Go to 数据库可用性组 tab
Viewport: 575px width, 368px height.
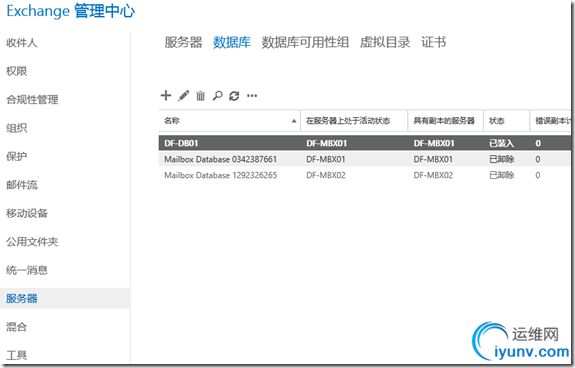tap(305, 42)
